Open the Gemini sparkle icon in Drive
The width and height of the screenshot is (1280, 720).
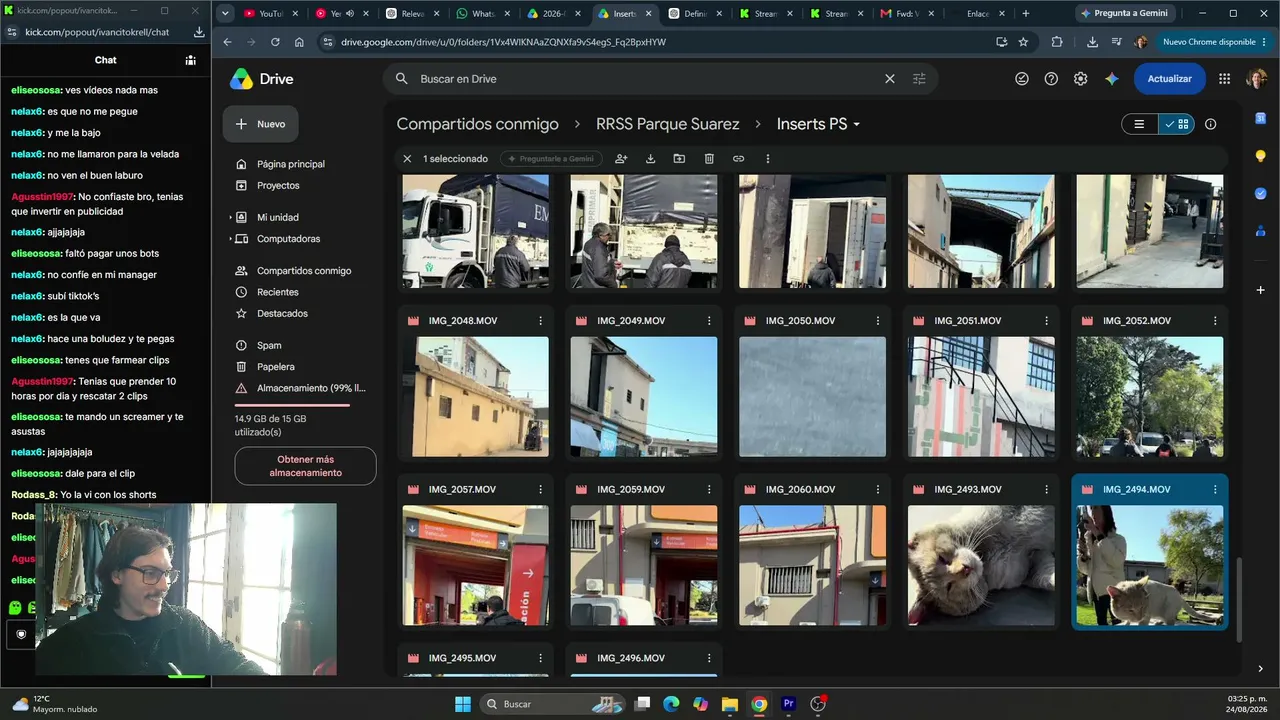point(1111,79)
